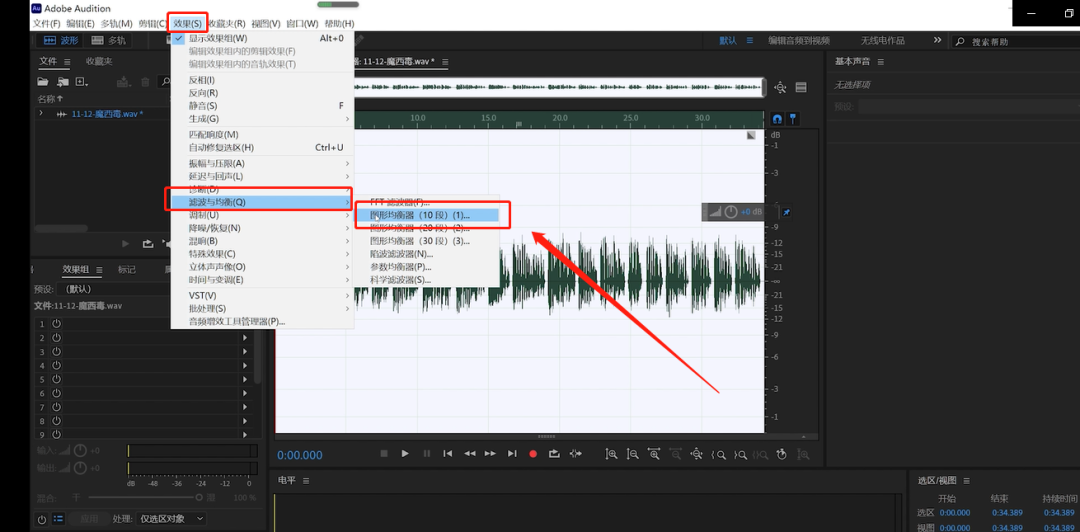Open the 仅选区对象 process dropdown

point(171,518)
